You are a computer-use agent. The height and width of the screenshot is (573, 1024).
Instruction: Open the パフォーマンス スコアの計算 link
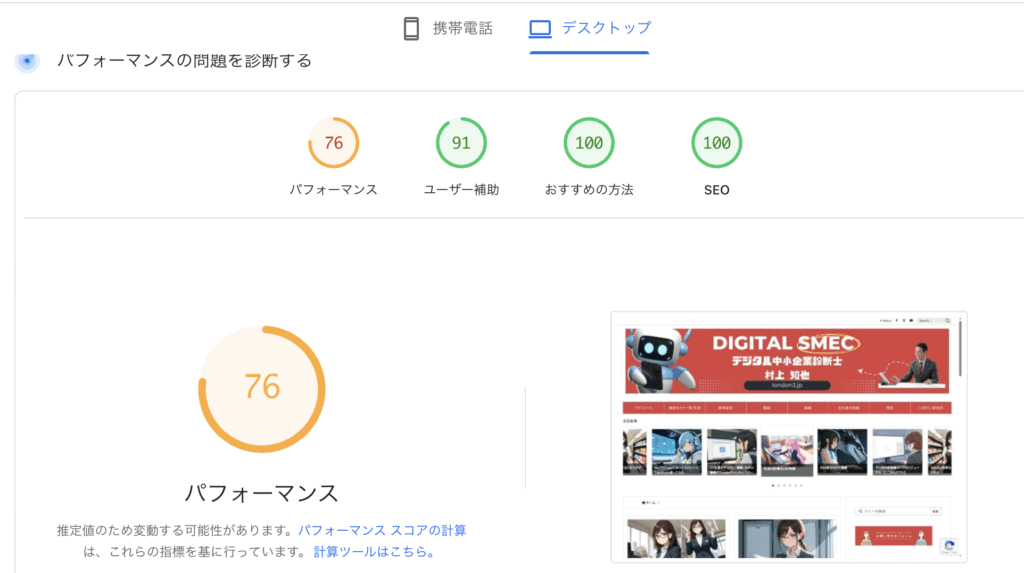[x=382, y=530]
